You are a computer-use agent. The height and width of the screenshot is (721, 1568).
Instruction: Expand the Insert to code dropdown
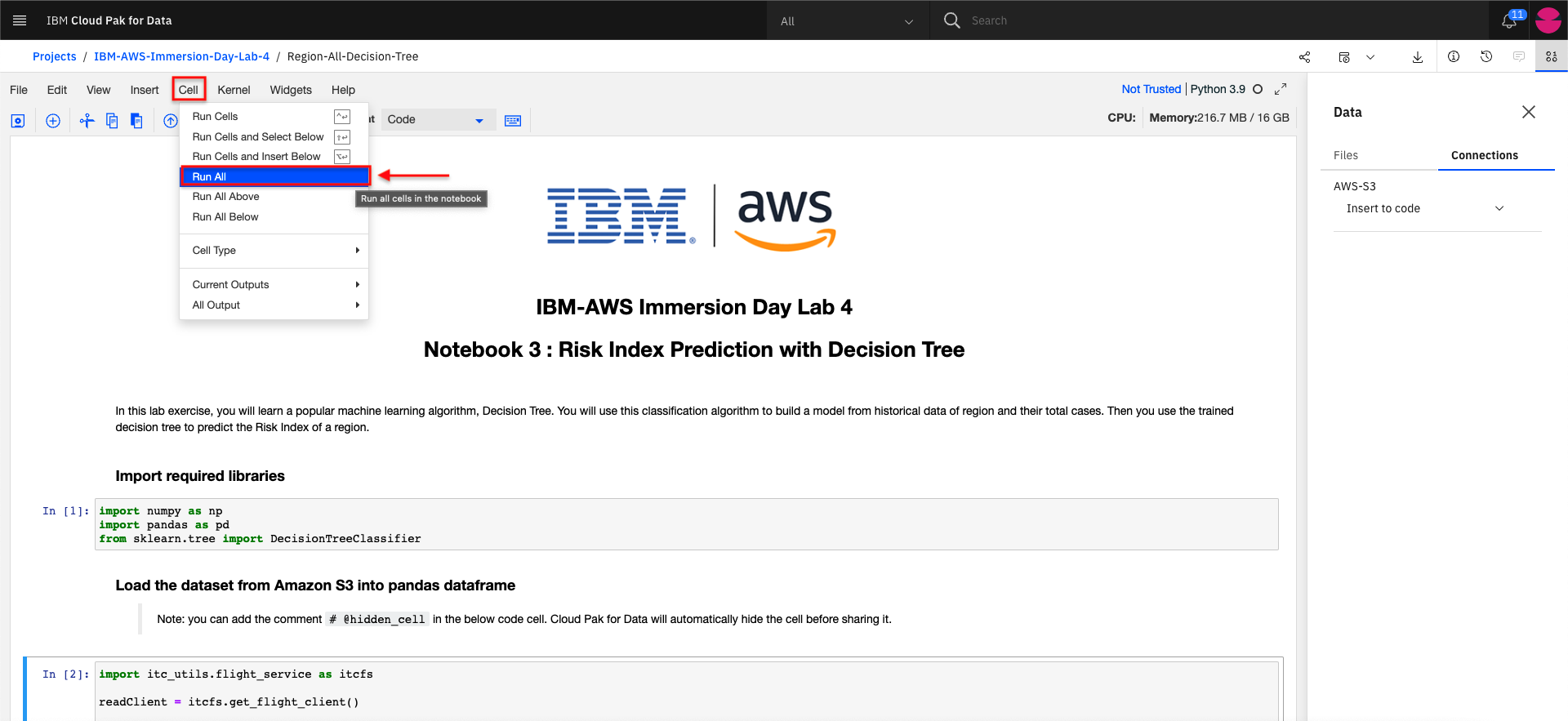[x=1424, y=208]
